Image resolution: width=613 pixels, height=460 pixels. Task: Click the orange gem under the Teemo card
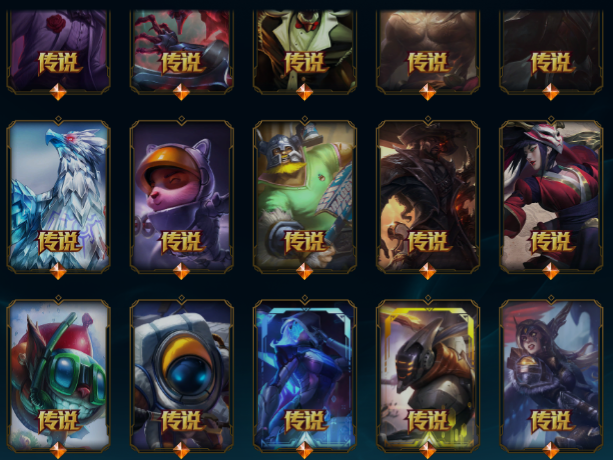tap(181, 271)
